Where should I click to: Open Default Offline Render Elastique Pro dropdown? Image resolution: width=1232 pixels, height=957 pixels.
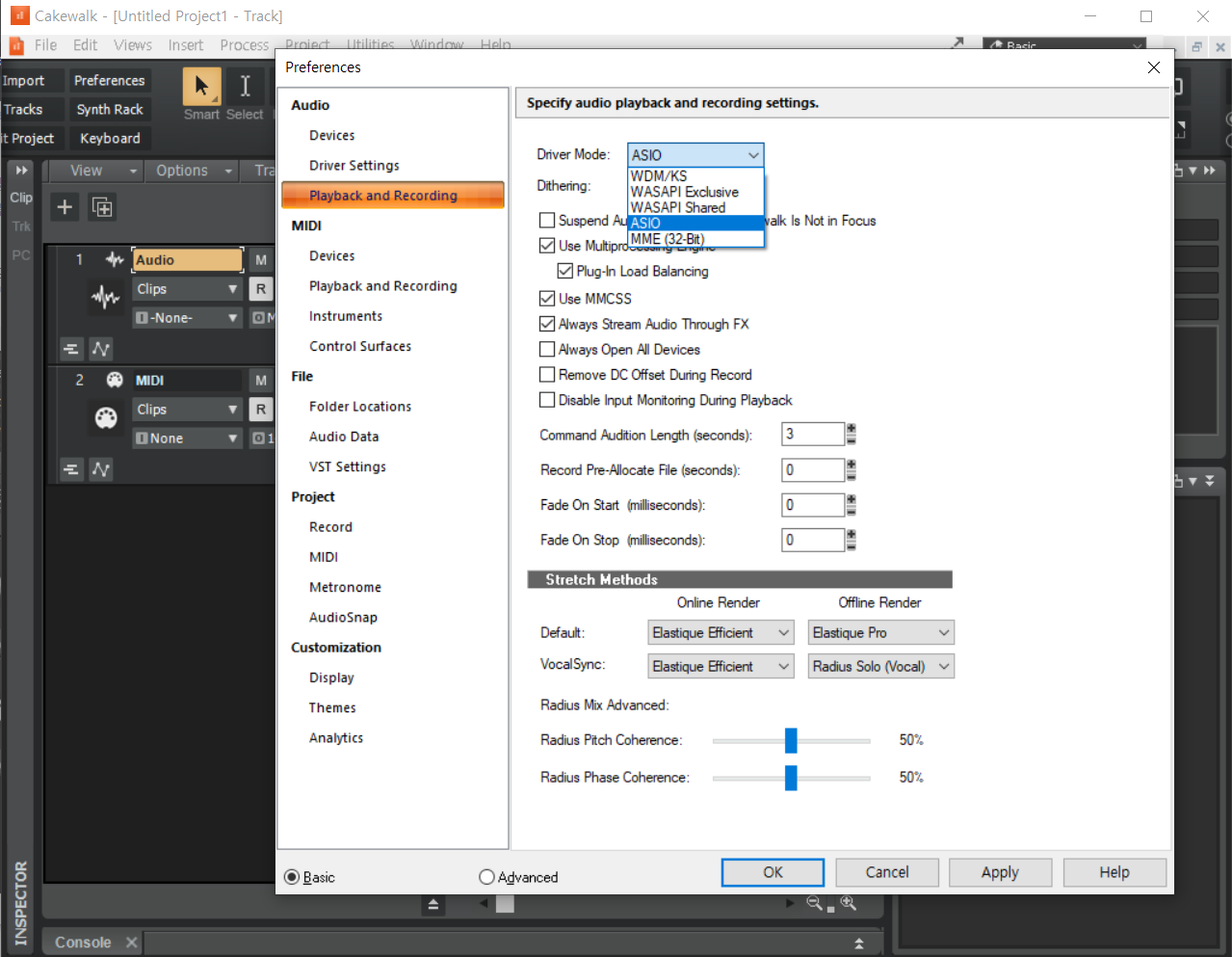click(880, 632)
